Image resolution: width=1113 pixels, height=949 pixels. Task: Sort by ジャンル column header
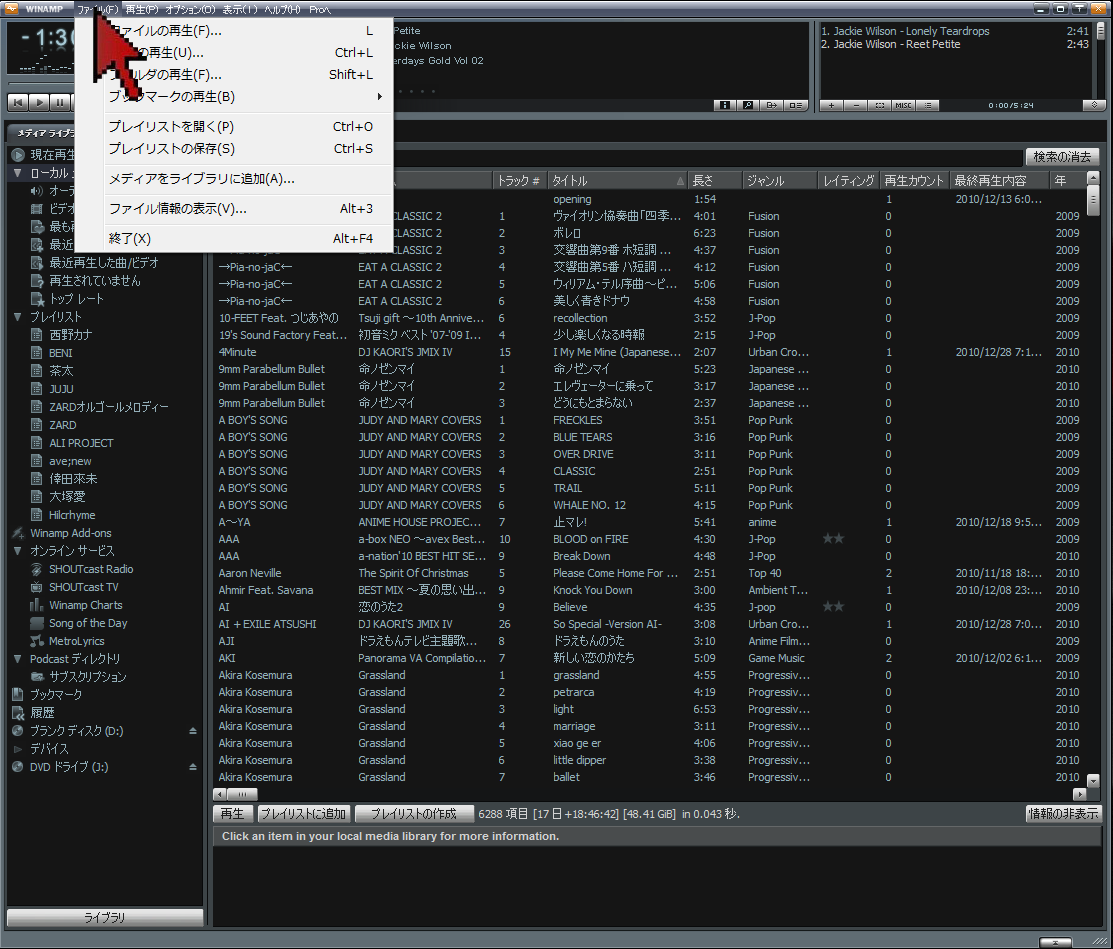(x=780, y=180)
